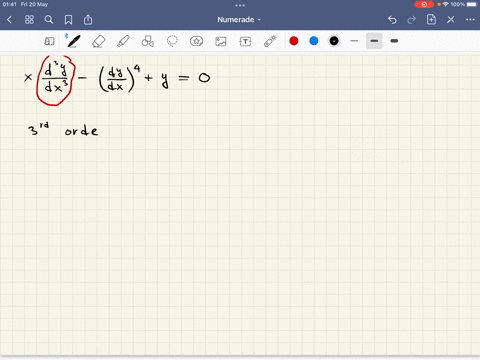
Task: Select the Lasso selection tool
Action: [172, 41]
